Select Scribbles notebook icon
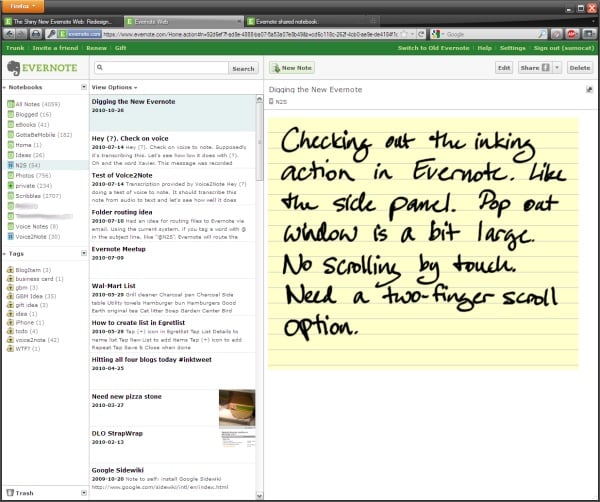 tap(11, 196)
